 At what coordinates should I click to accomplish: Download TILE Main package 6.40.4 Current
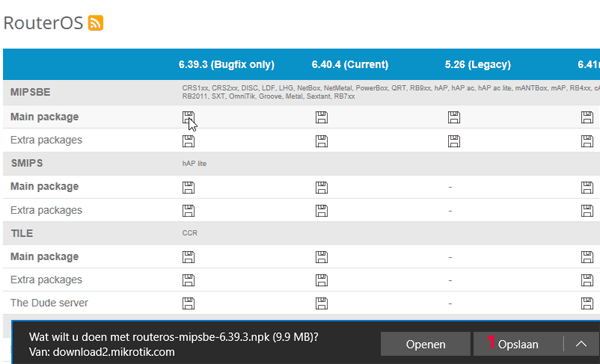pyautogui.click(x=321, y=257)
